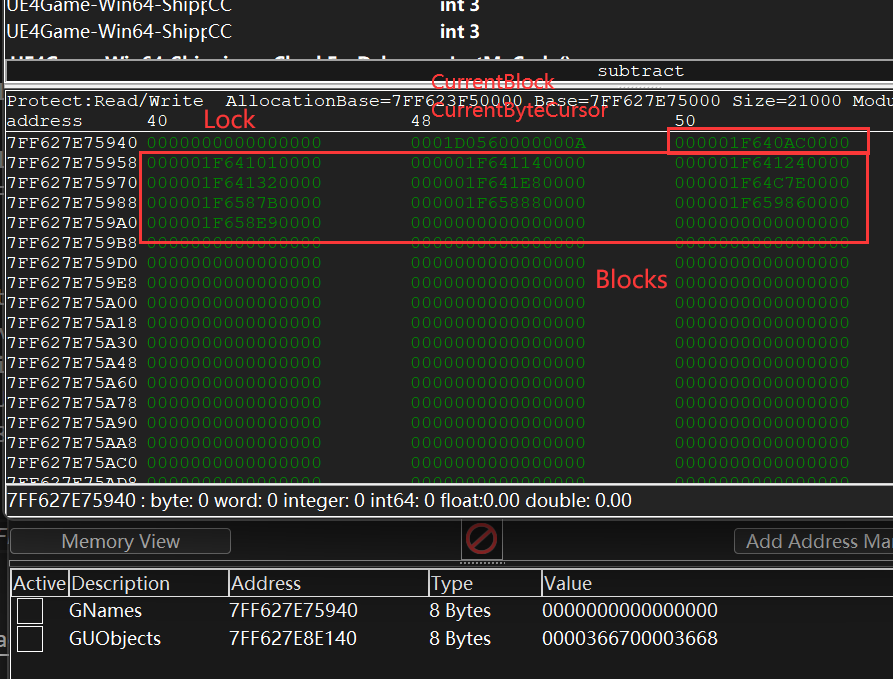Image resolution: width=893 pixels, height=679 pixels.
Task: Select hex value 0001D0560000000A in the dump
Action: click(498, 143)
